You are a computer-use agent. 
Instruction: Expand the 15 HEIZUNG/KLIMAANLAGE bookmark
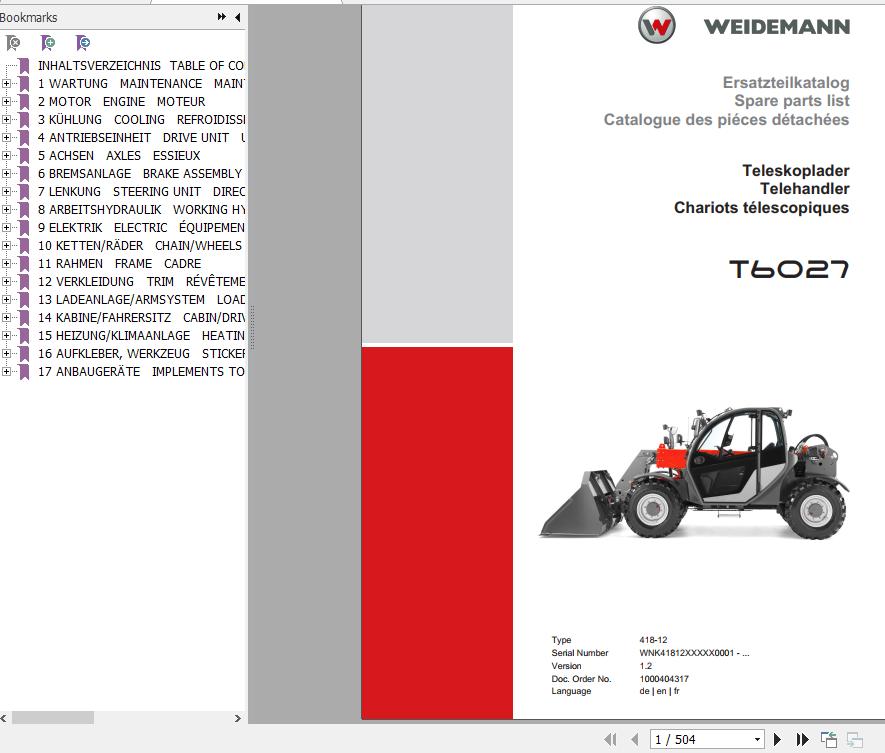6,336
